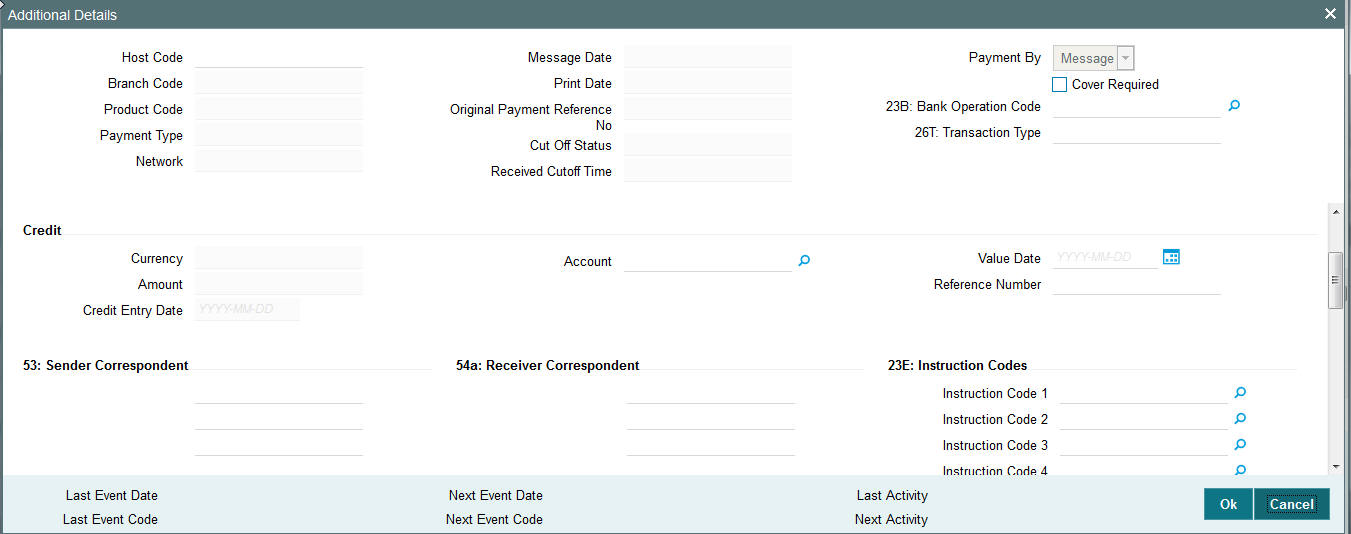Image resolution: width=1351 pixels, height=534 pixels.
Task: Click the Next Event Code label
Action: click(494, 519)
